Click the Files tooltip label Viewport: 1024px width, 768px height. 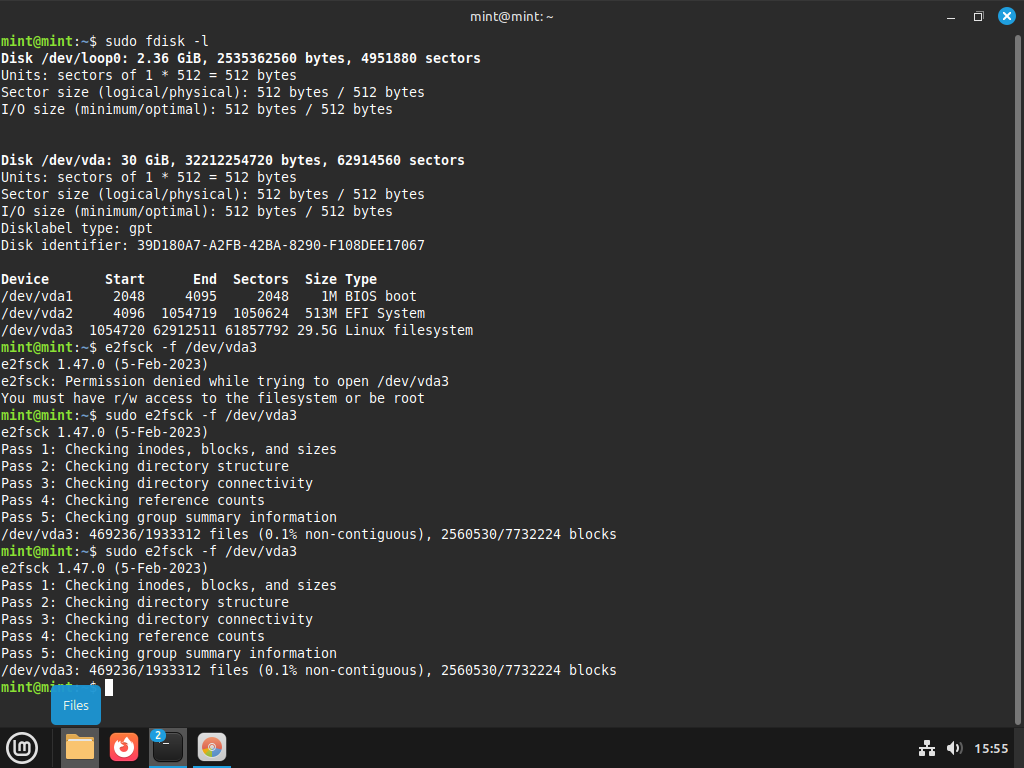coord(76,705)
